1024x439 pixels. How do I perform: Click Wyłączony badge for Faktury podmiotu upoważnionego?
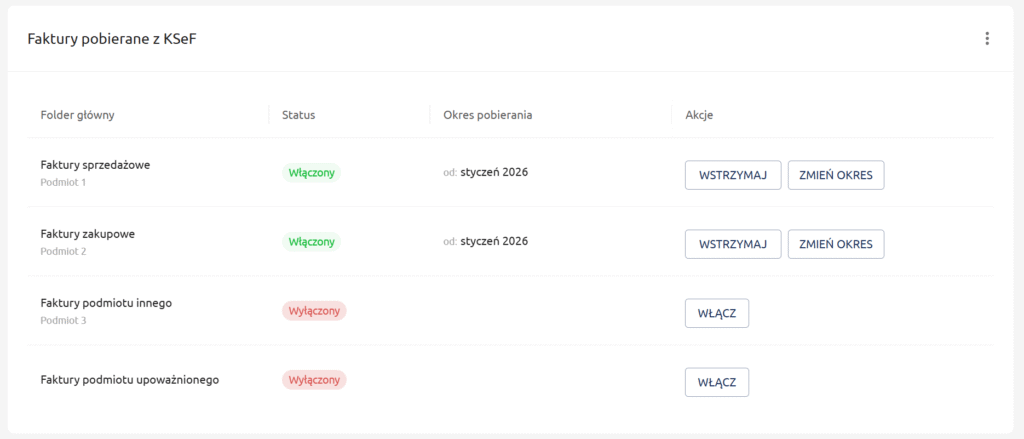[x=314, y=380]
